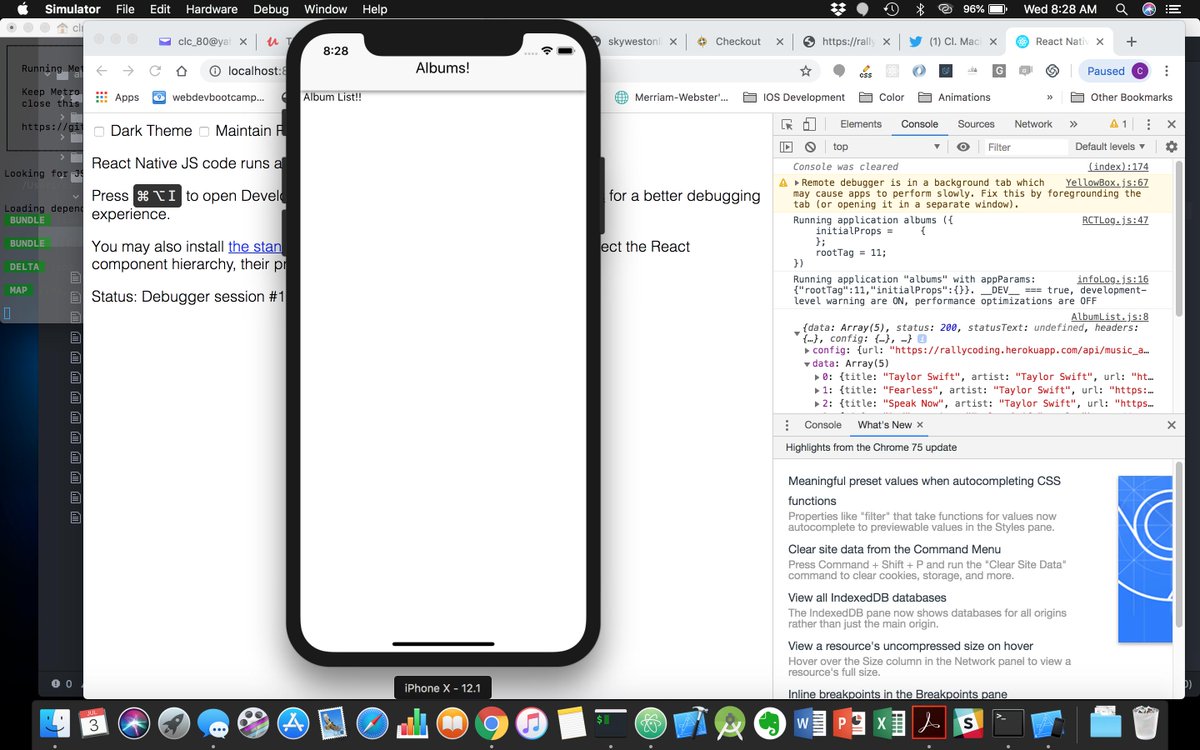Open console live expression eye icon
This screenshot has width=1200, height=750.
point(963,147)
